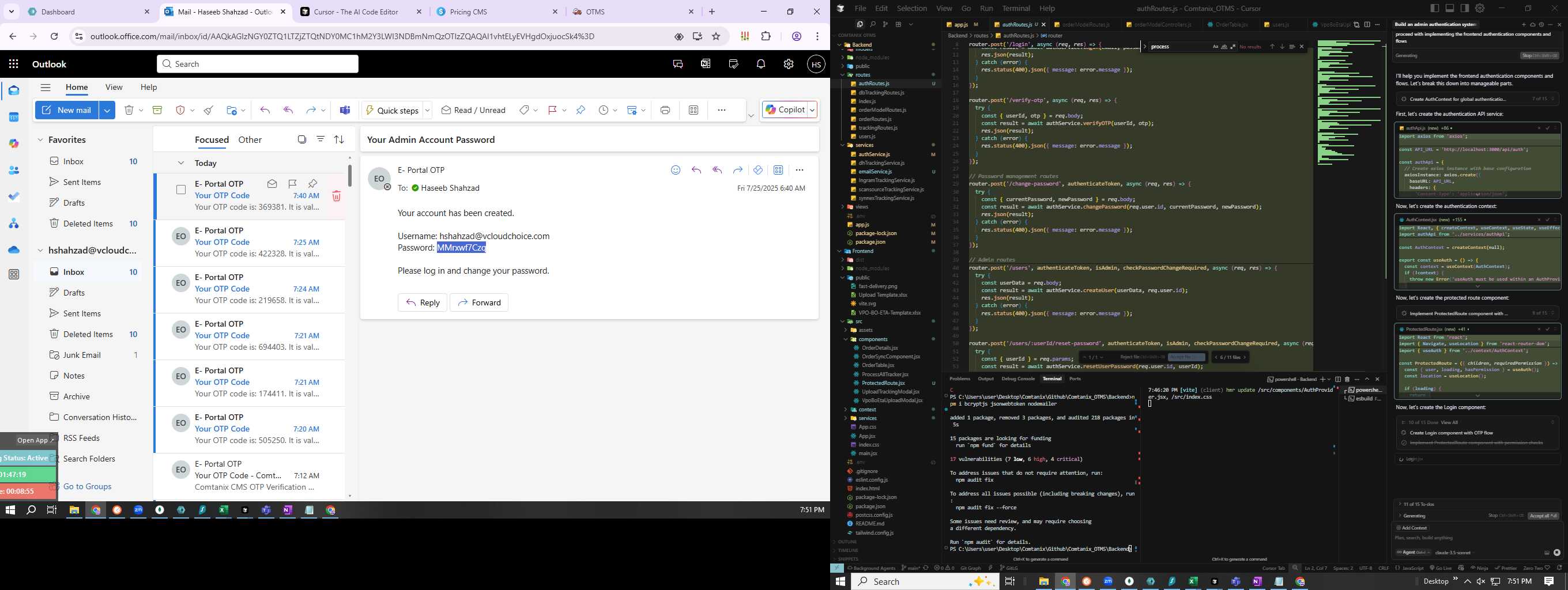Open the View tab in Outlook
1568x590 pixels.
114,87
